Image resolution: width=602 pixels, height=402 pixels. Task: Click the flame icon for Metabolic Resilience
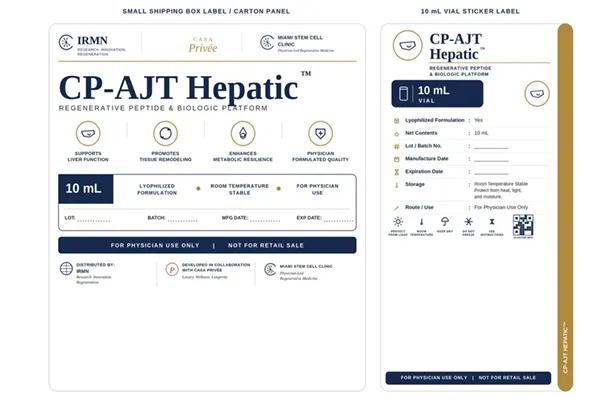tap(243, 133)
